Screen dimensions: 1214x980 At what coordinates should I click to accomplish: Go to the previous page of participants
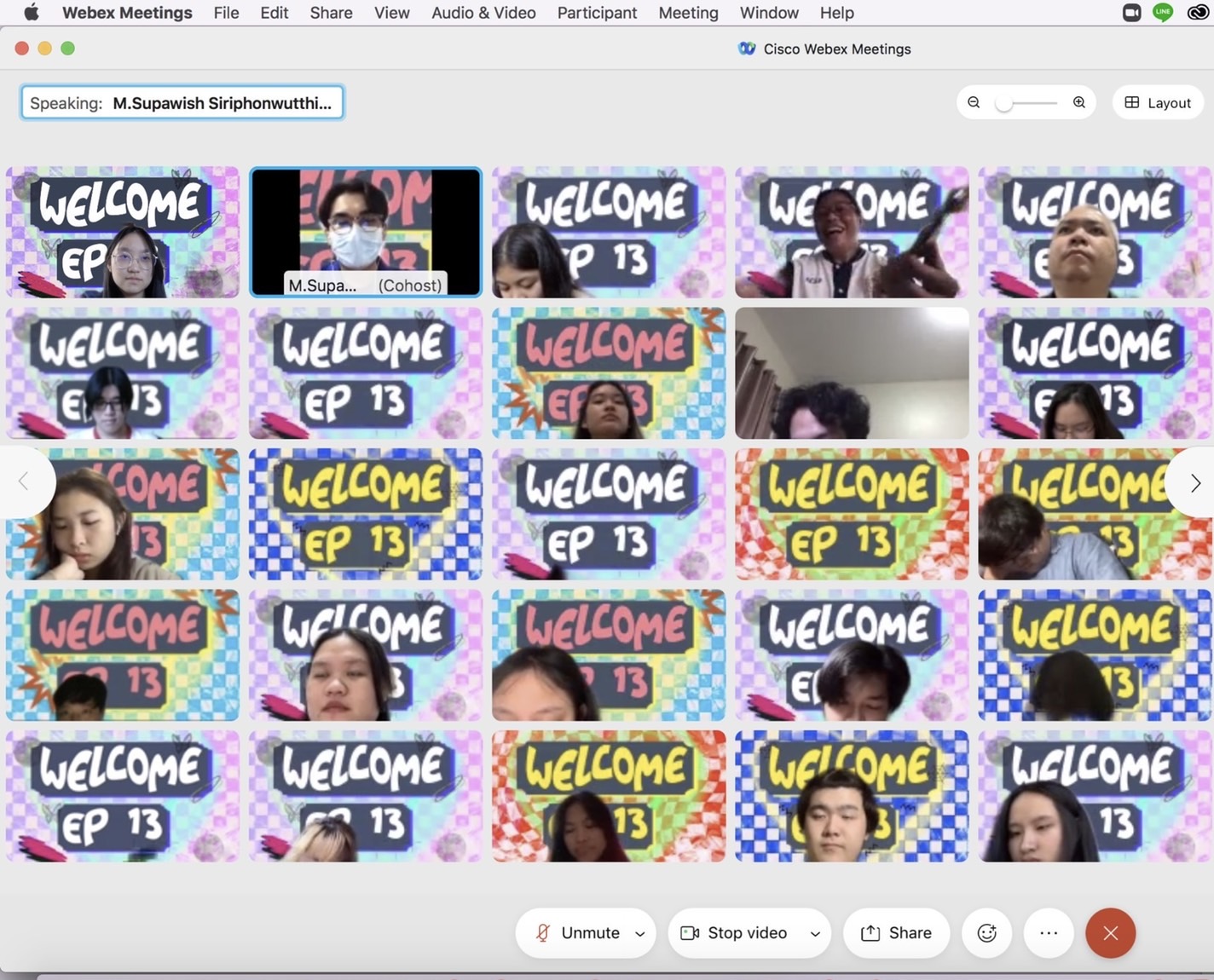tap(24, 482)
